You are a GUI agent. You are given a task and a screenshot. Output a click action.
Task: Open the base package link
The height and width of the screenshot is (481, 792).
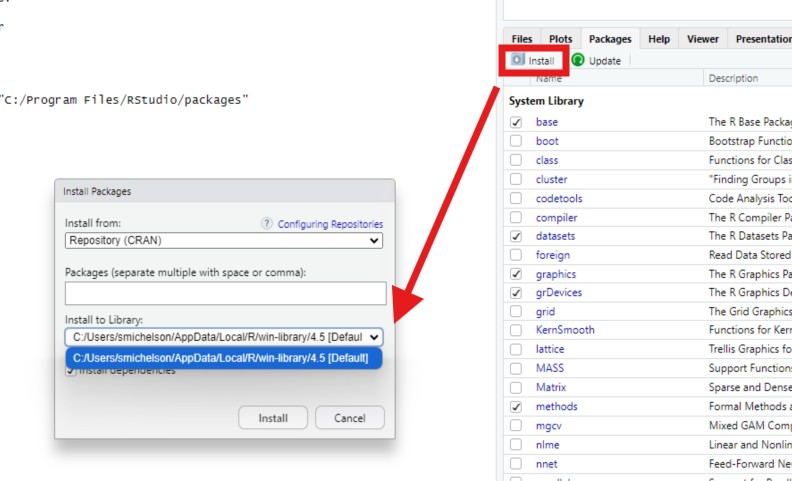click(x=547, y=122)
